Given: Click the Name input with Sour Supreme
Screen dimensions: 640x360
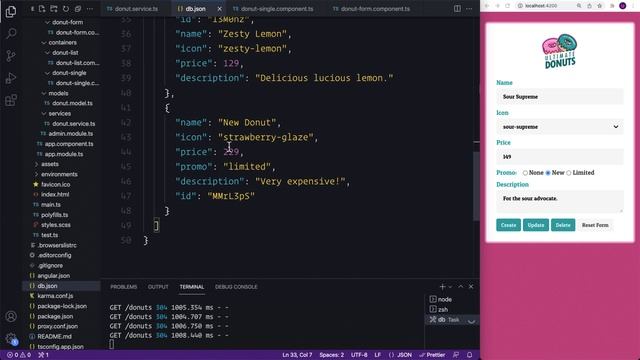Looking at the screenshot, I should click(x=560, y=97).
